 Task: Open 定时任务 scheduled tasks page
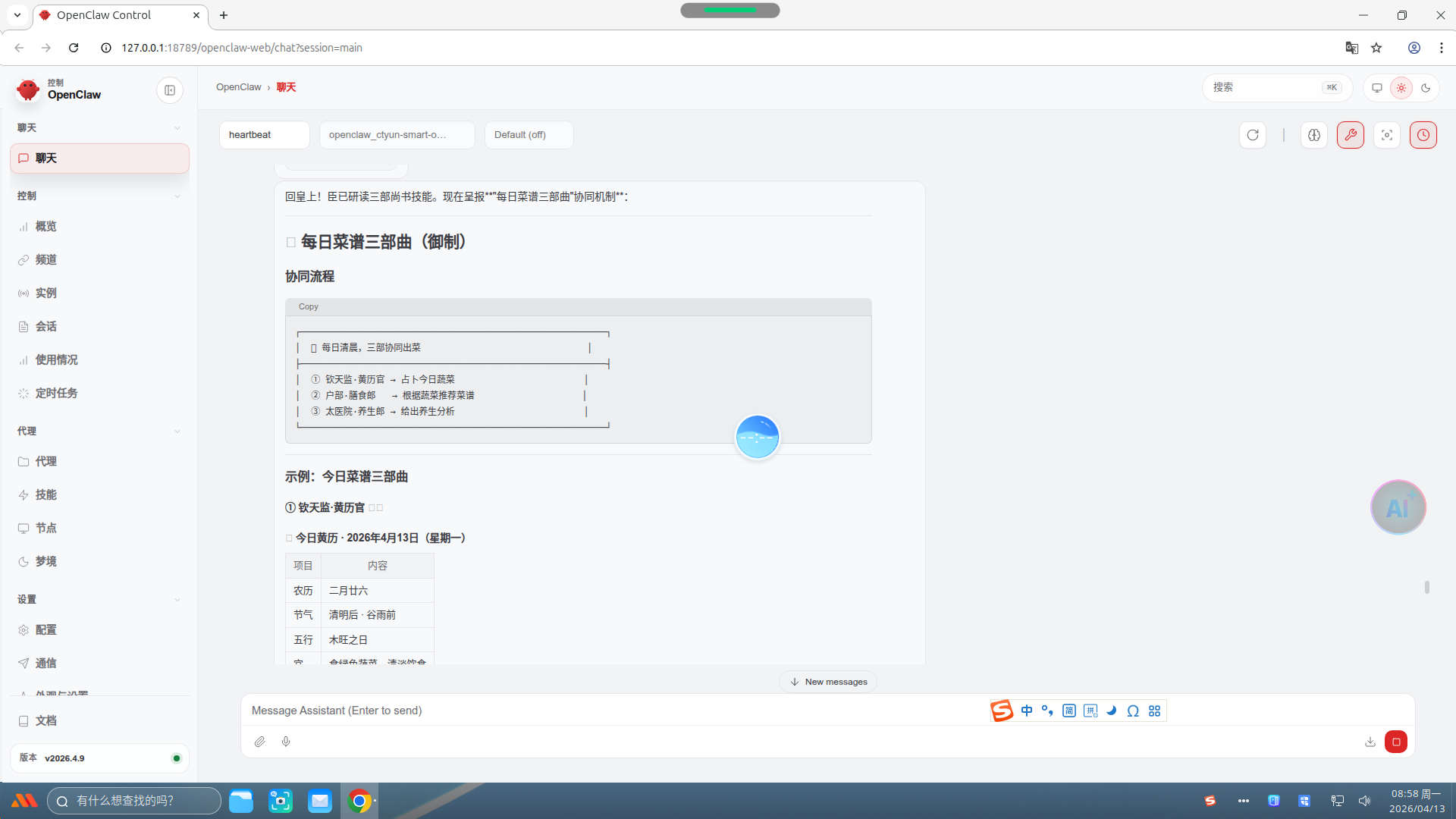click(x=99, y=393)
